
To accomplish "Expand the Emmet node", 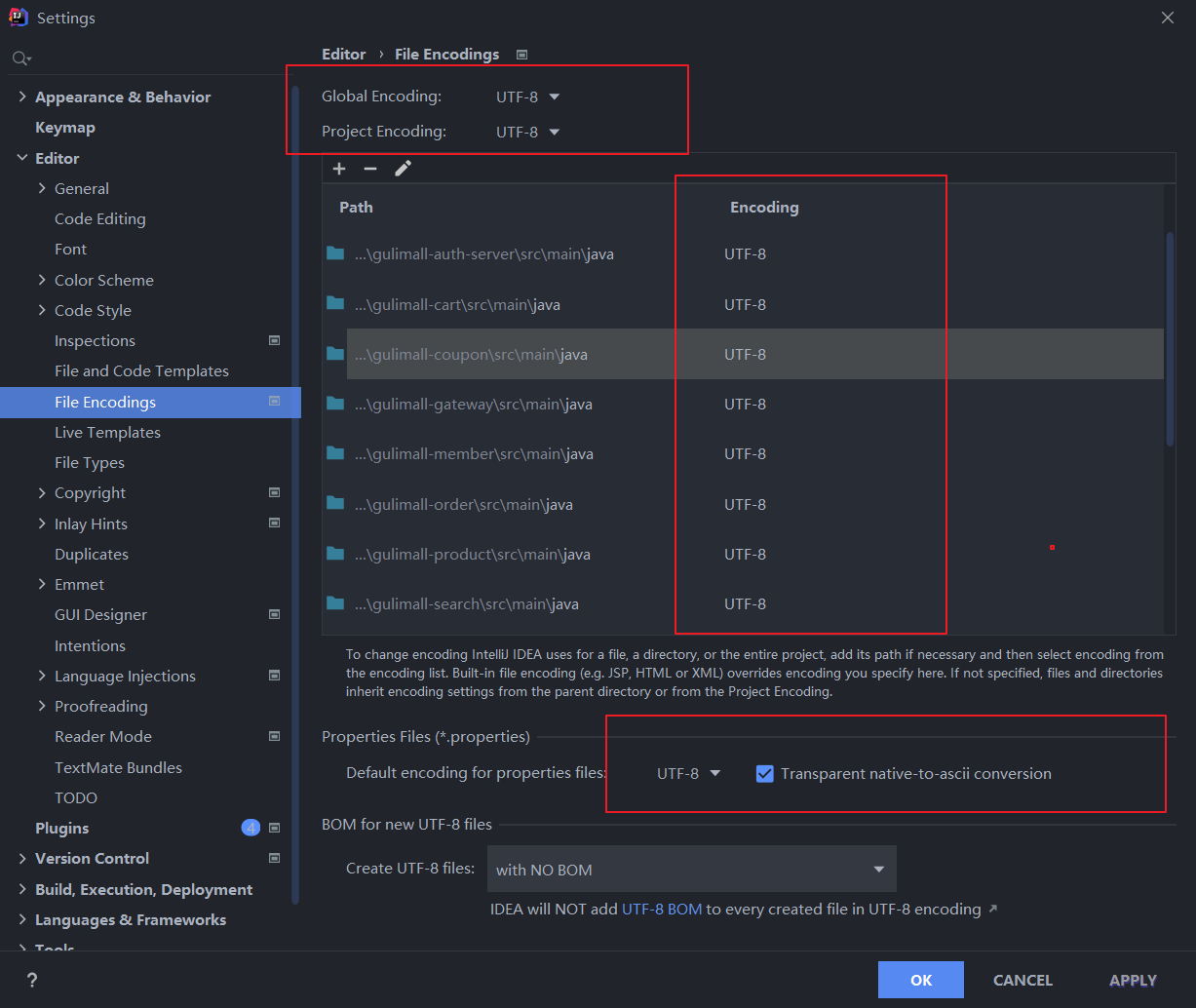I will pyautogui.click(x=42, y=584).
